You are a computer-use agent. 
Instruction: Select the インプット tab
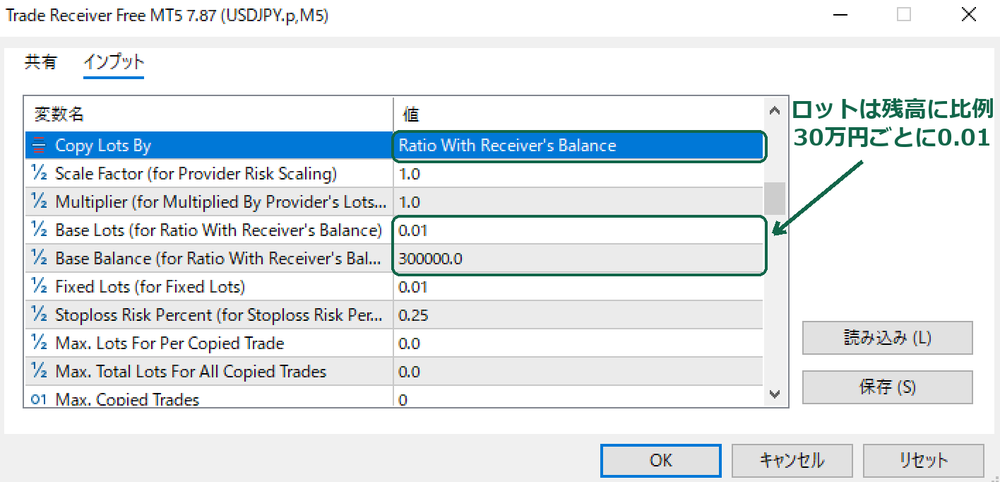(114, 62)
